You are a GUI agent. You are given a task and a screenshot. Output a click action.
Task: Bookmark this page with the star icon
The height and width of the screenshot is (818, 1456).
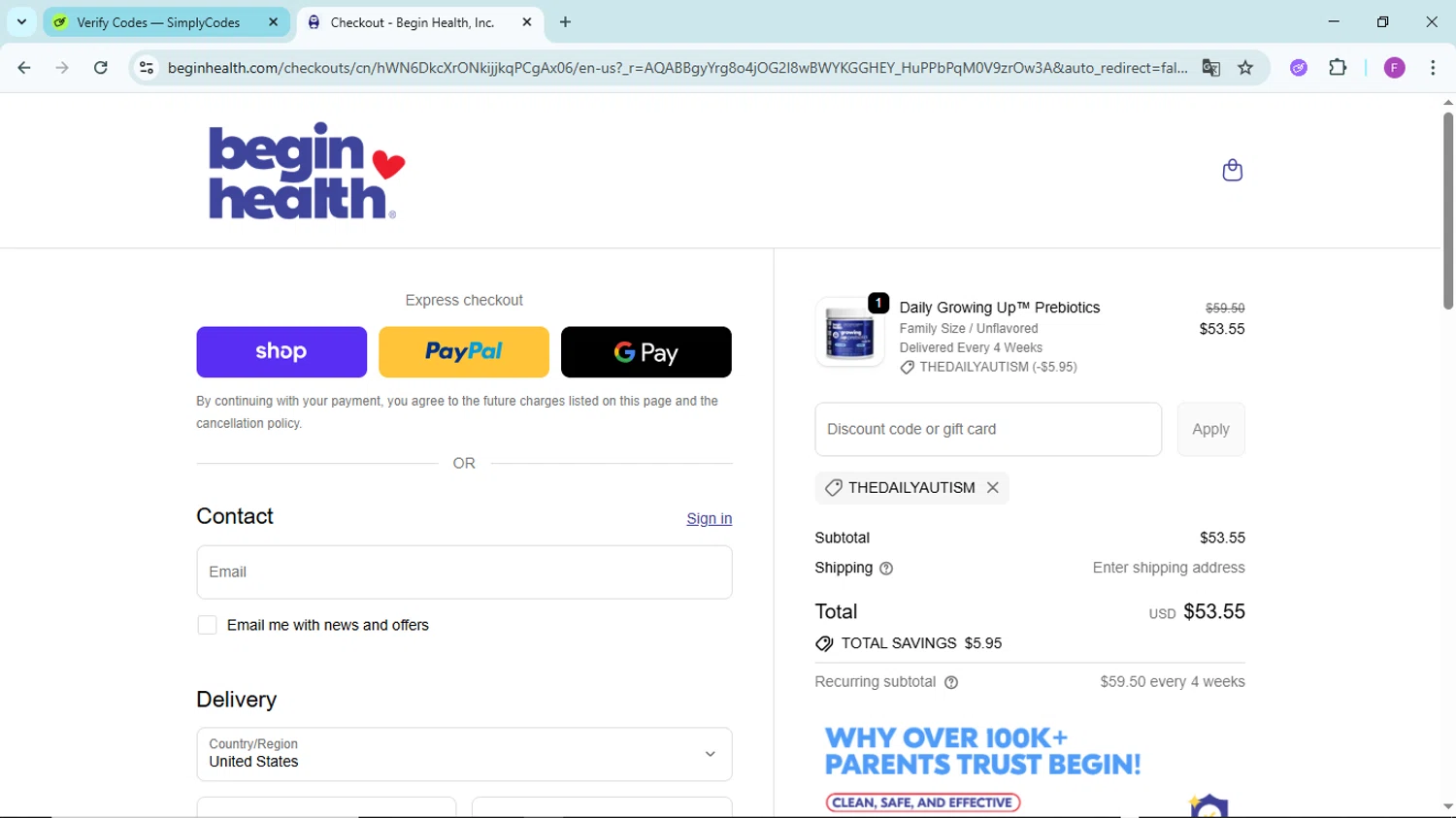(x=1245, y=68)
